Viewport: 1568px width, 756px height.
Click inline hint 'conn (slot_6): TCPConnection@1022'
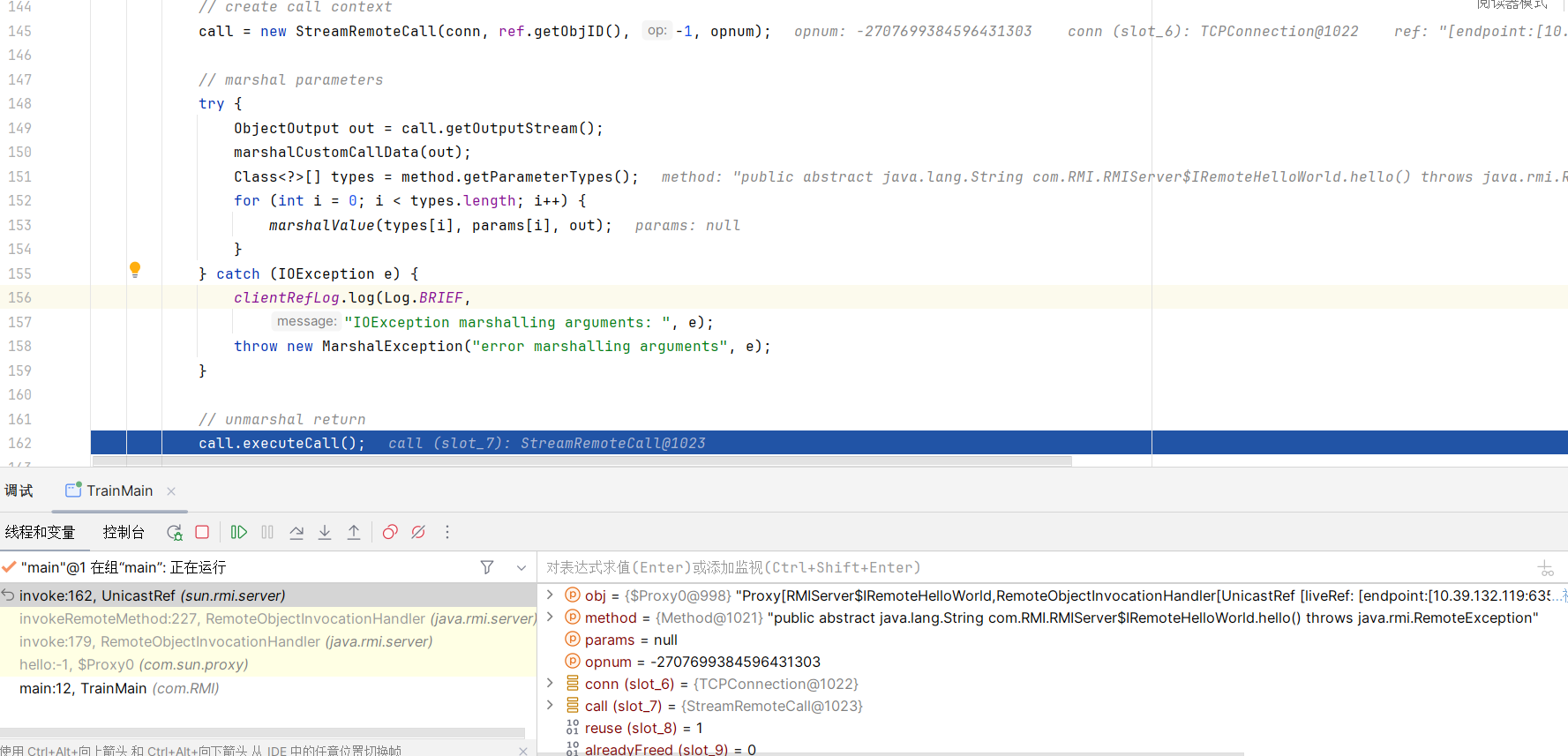tap(1212, 31)
